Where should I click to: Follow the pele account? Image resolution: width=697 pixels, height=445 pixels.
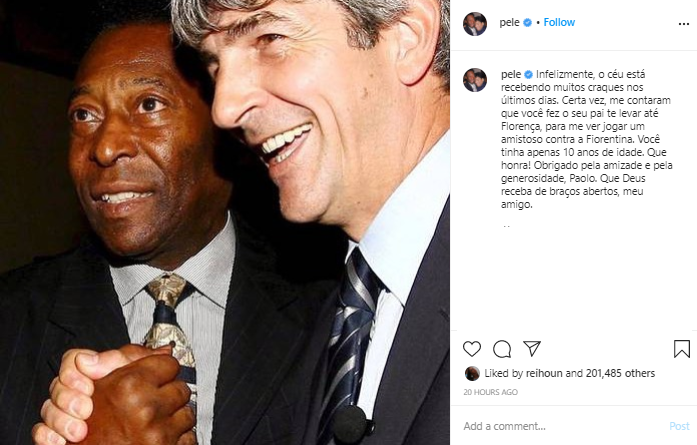click(559, 20)
